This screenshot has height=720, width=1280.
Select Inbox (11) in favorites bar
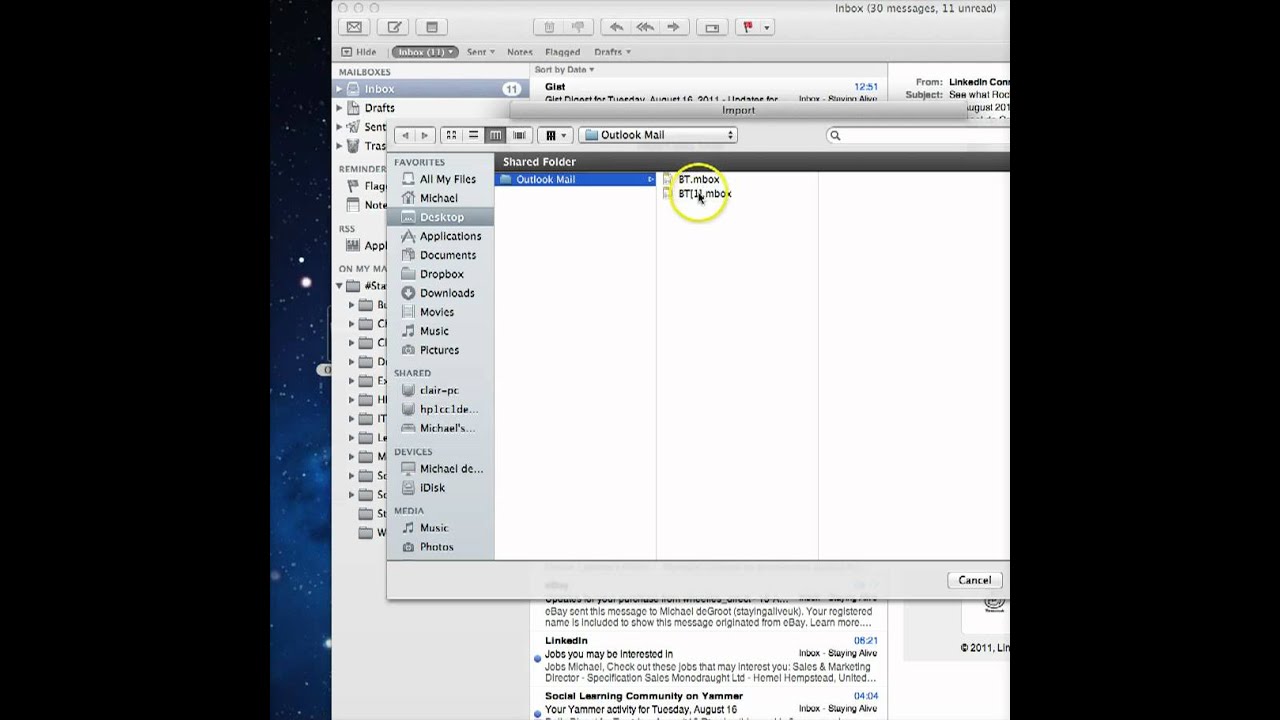pos(424,52)
